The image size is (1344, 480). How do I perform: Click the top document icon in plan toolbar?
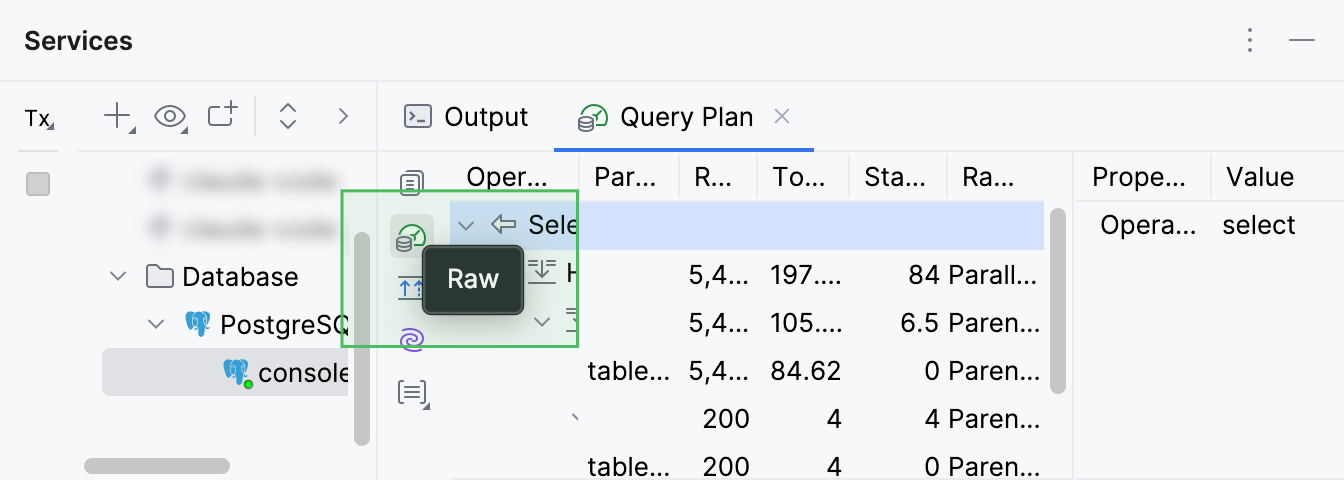coord(411,184)
